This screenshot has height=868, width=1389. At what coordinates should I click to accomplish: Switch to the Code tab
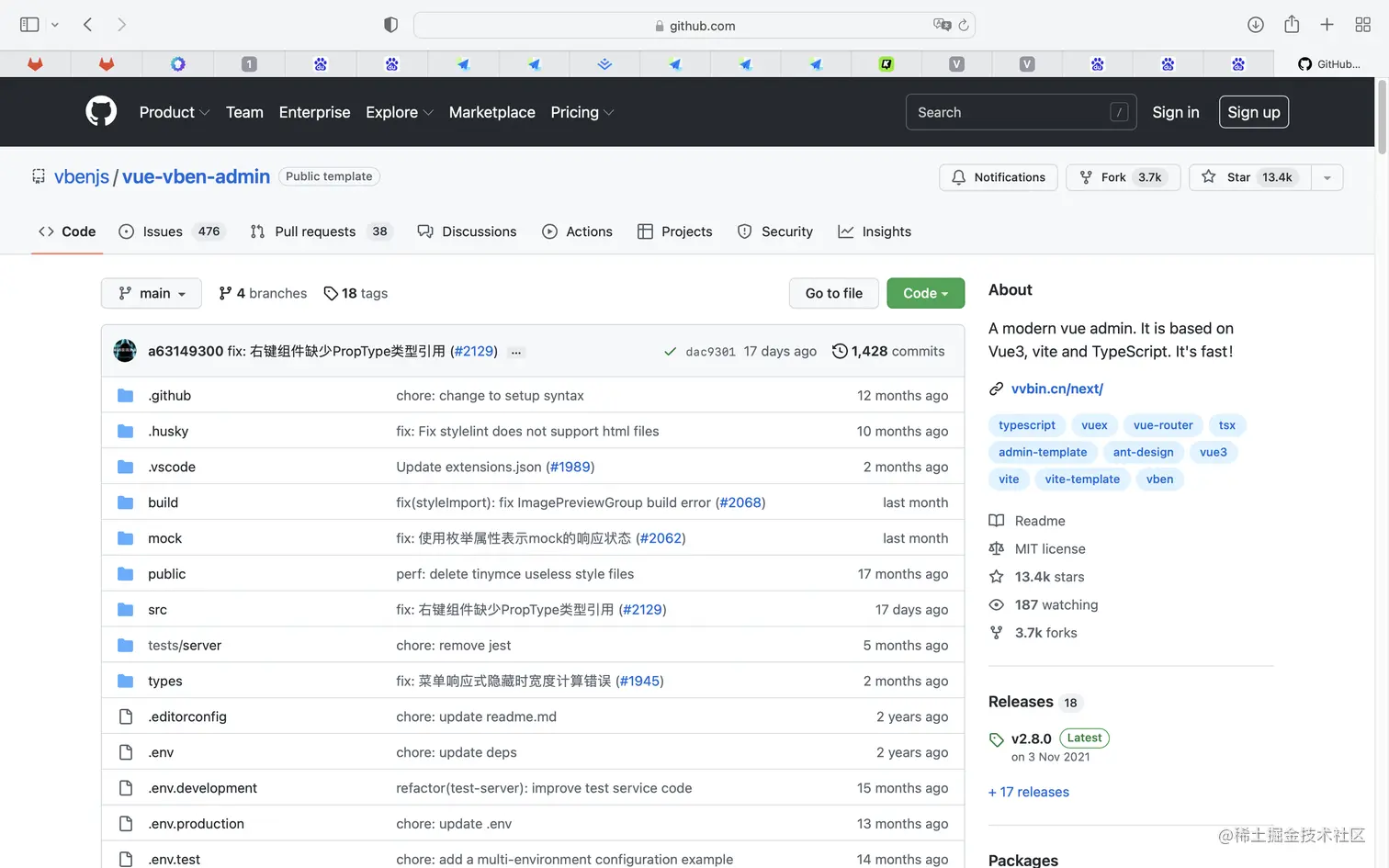[67, 231]
